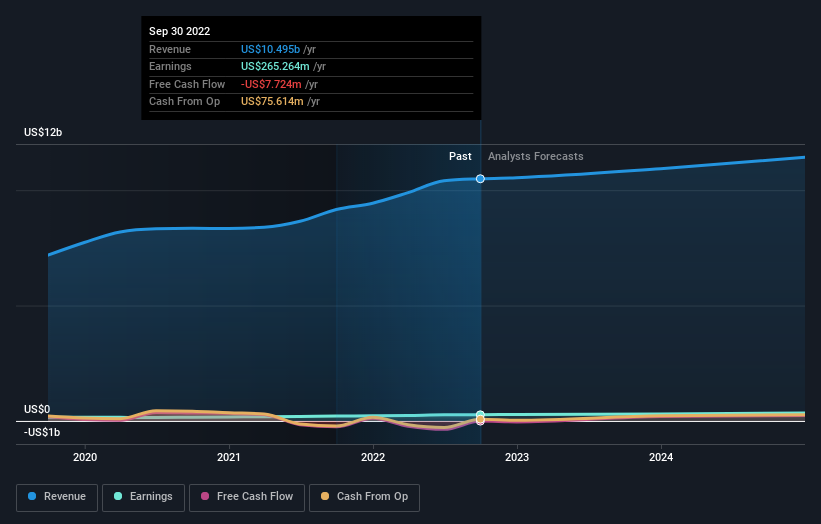
Task: Click the Earnings data point marker near zero
Action: [480, 415]
